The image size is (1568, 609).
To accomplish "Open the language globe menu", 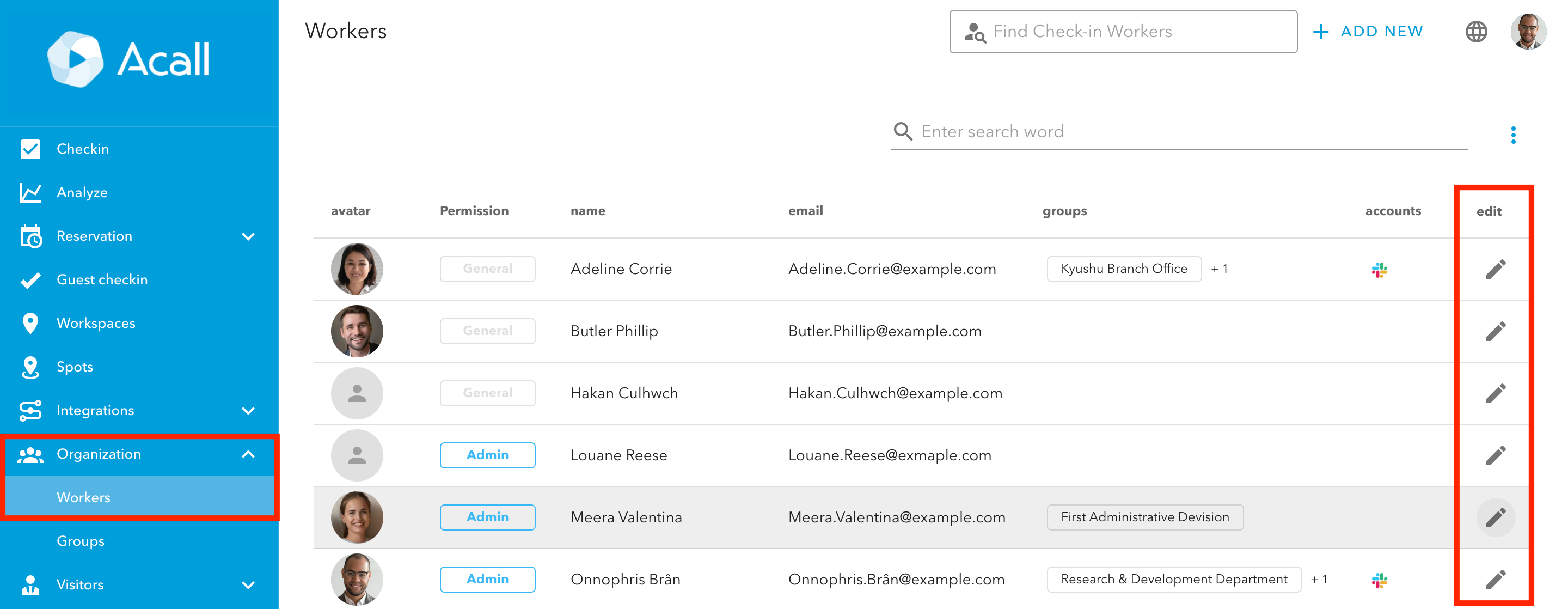I will tap(1476, 32).
